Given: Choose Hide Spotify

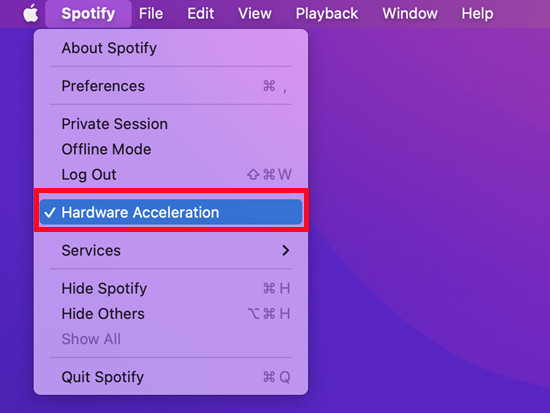Looking at the screenshot, I should (x=171, y=288).
